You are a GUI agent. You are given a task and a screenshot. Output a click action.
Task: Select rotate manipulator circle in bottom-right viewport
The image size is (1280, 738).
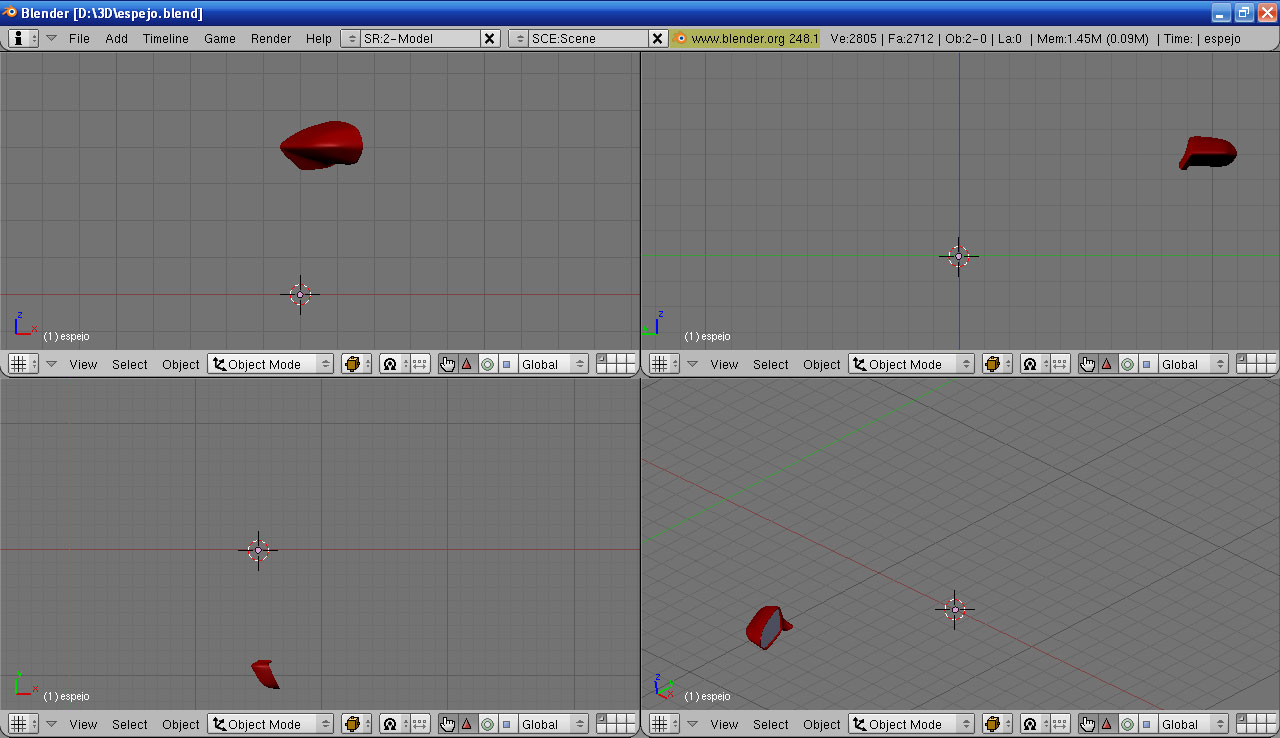tap(1128, 724)
